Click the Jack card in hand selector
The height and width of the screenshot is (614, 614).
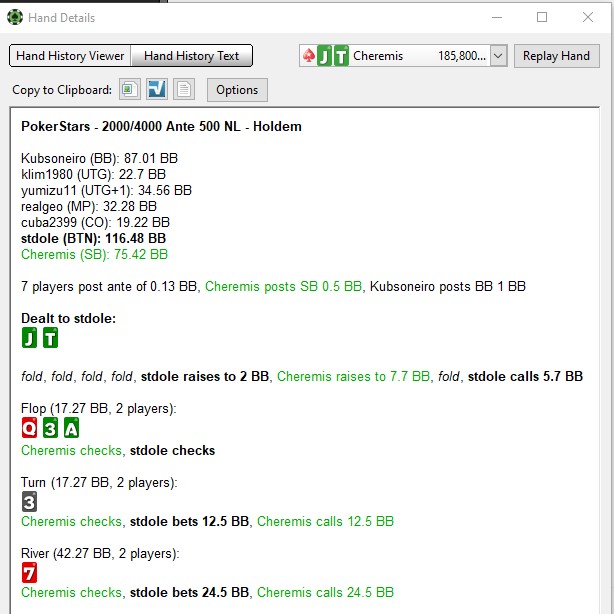[324, 56]
